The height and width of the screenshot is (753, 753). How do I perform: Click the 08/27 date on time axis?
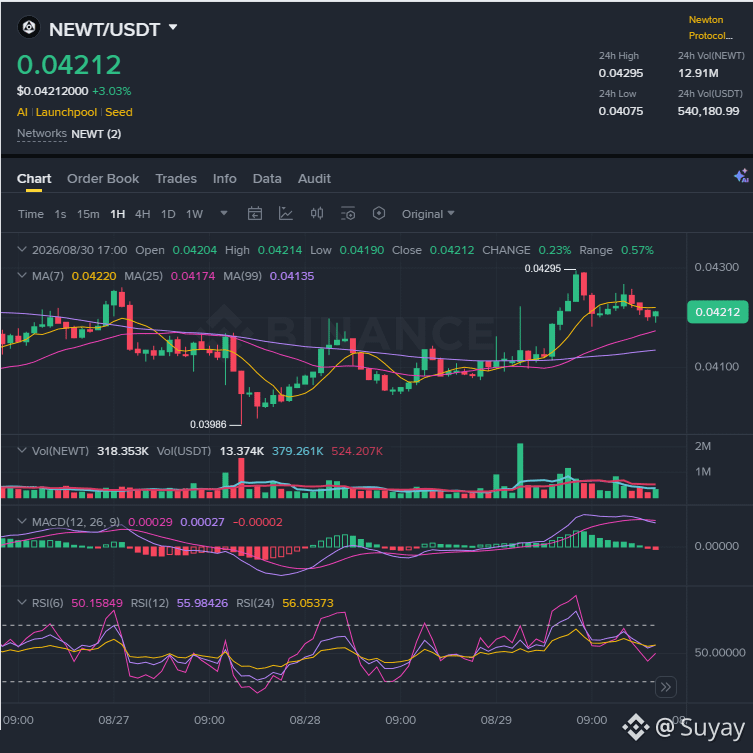(113, 720)
